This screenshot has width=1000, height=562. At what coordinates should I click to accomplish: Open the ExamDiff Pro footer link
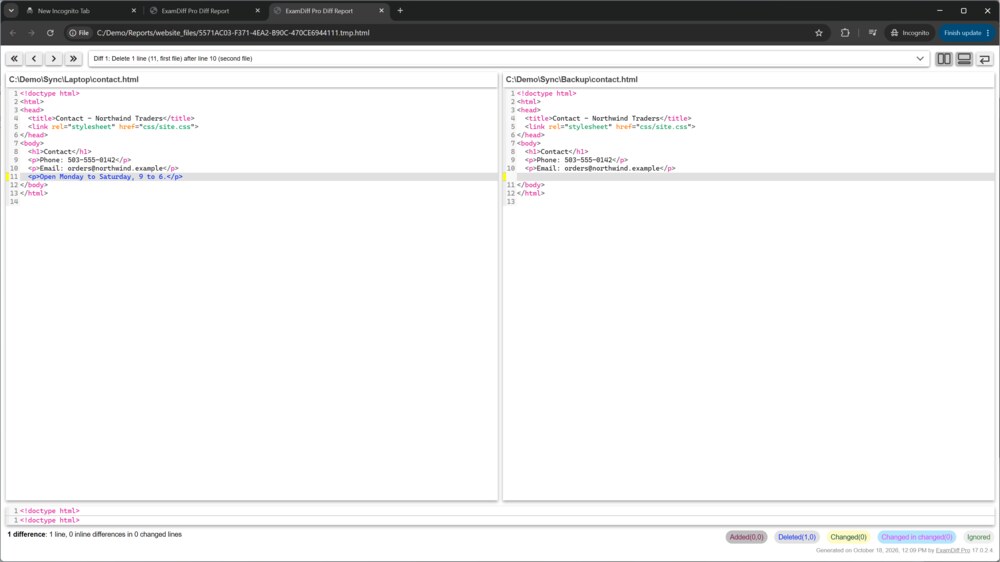click(x=952, y=550)
